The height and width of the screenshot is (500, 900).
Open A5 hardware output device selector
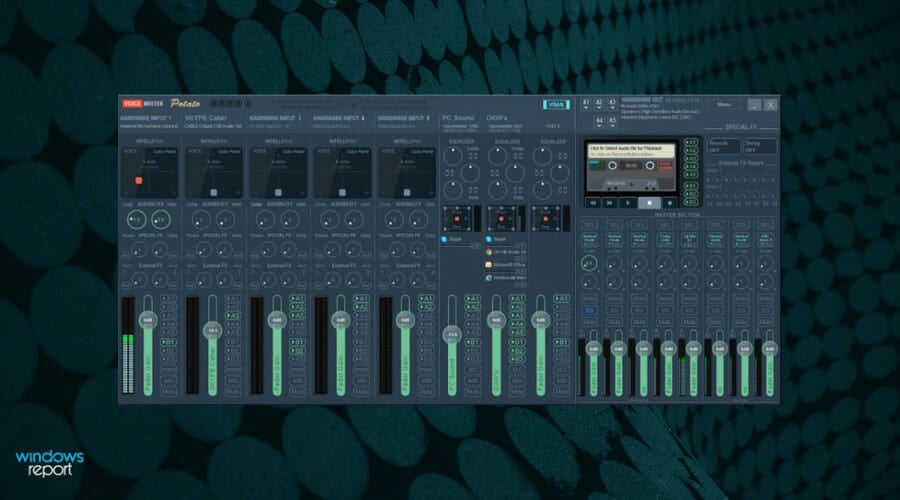point(612,122)
